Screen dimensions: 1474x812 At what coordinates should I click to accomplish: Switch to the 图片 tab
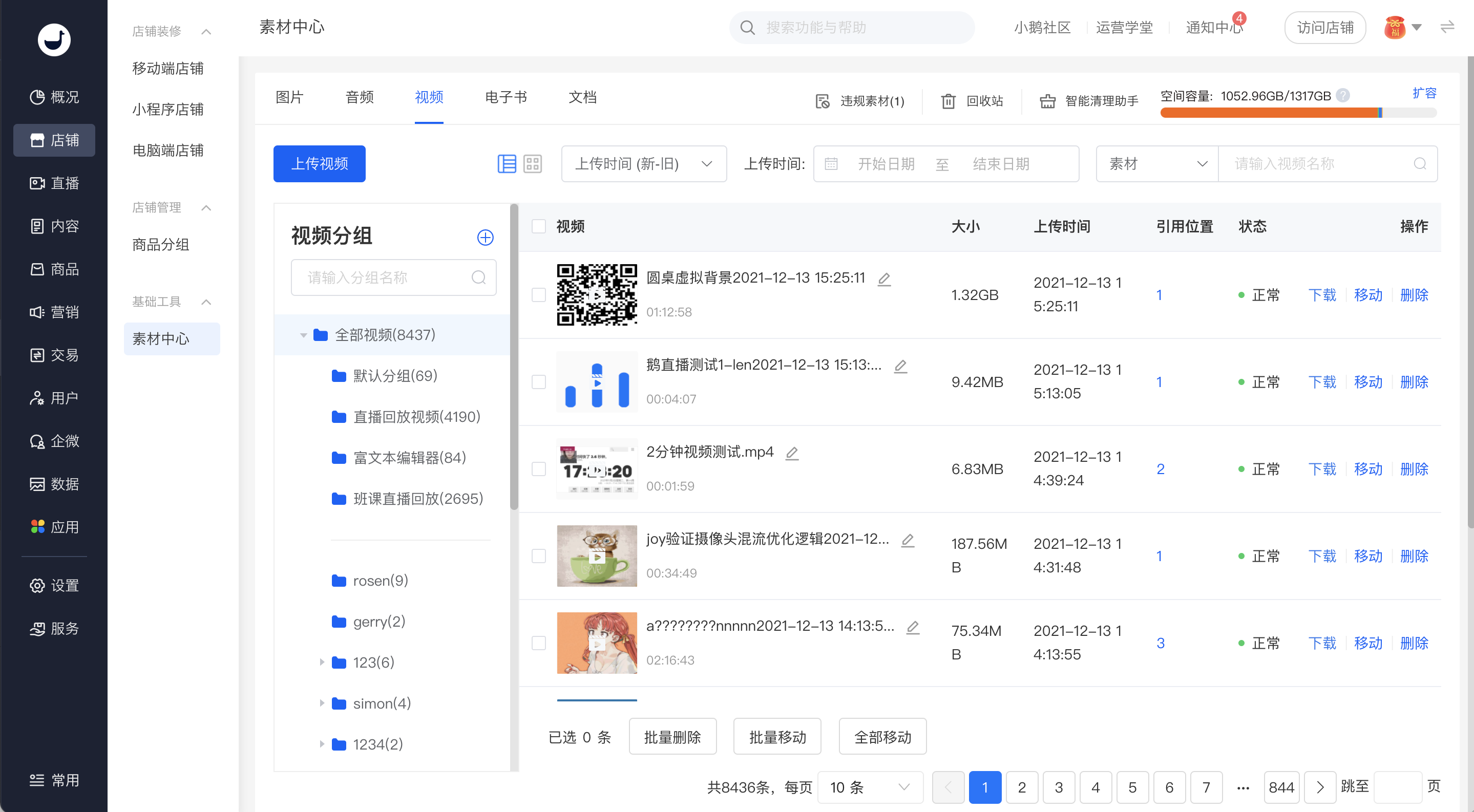click(x=289, y=97)
